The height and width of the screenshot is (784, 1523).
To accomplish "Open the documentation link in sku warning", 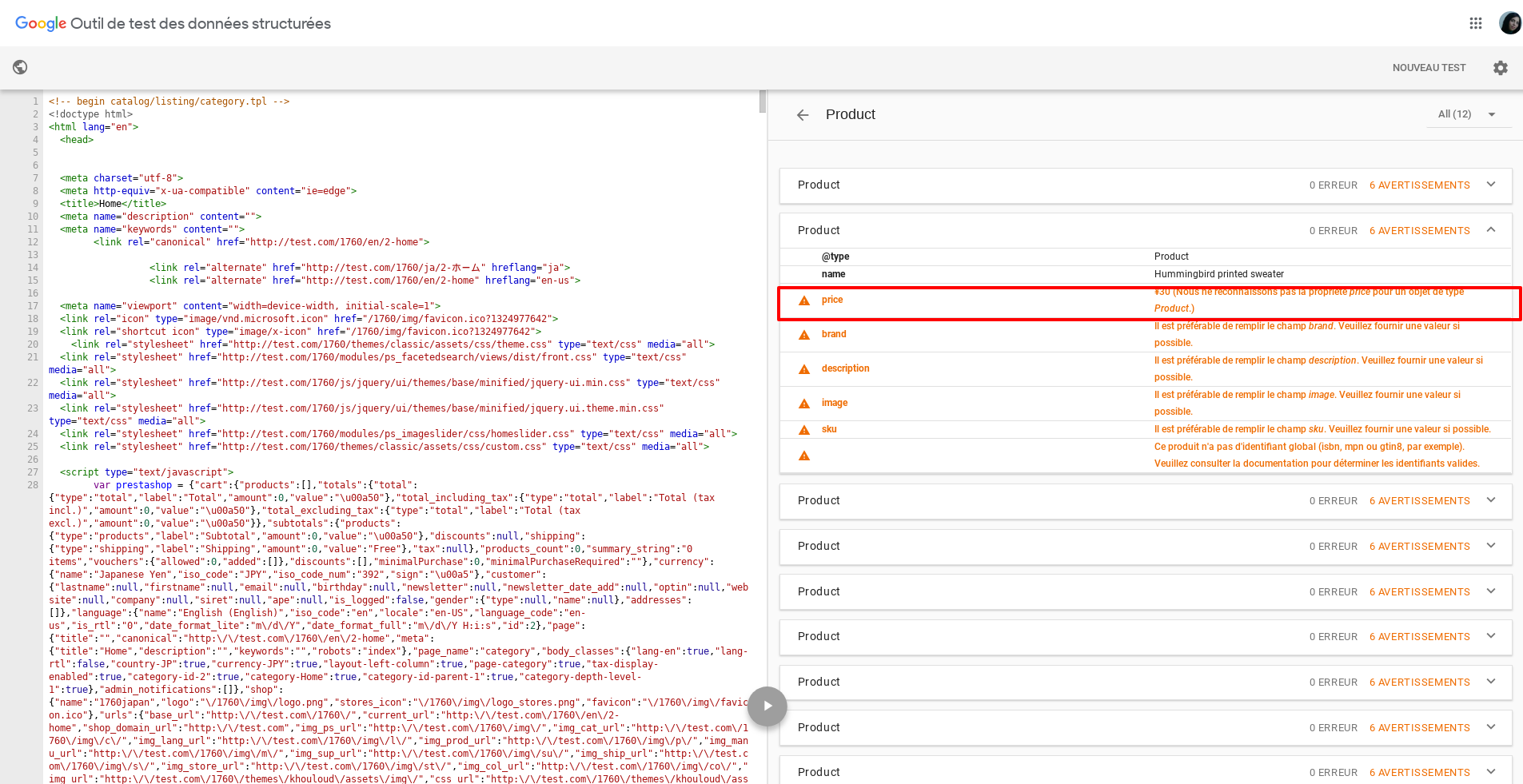I will [1274, 463].
